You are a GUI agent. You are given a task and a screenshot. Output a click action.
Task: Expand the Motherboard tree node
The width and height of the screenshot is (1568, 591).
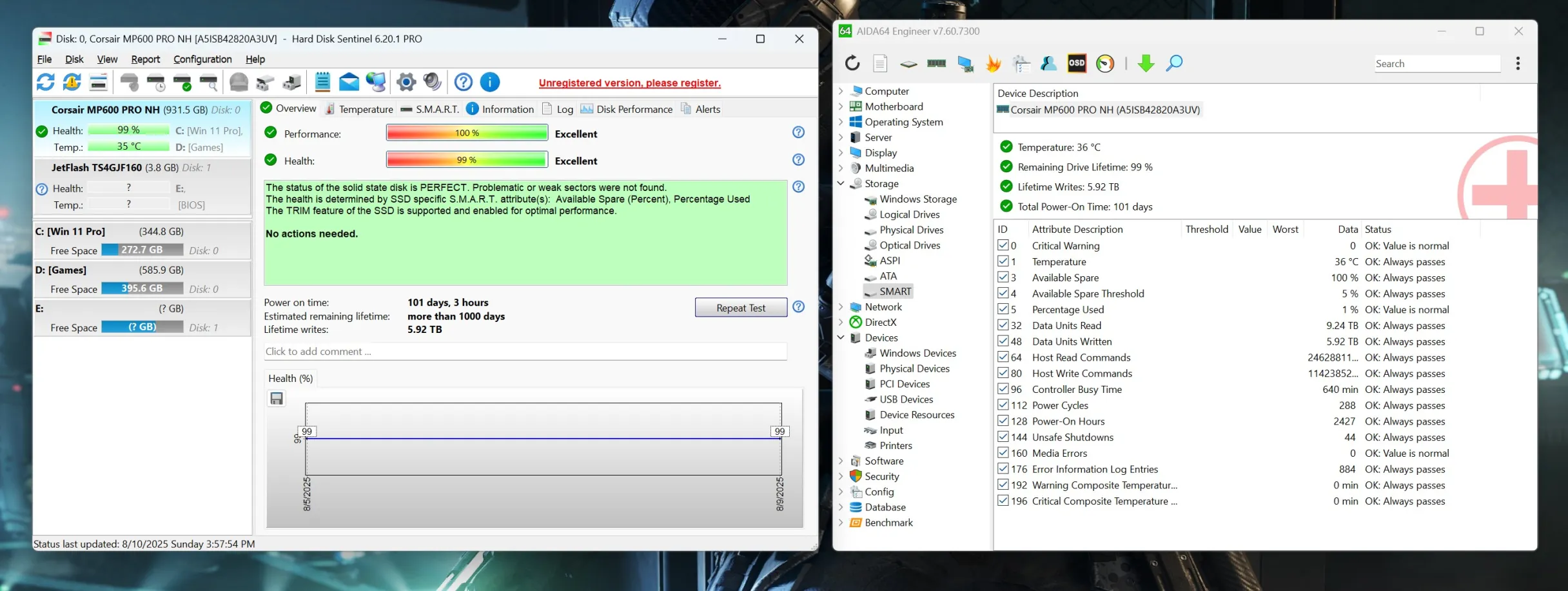pyautogui.click(x=841, y=106)
